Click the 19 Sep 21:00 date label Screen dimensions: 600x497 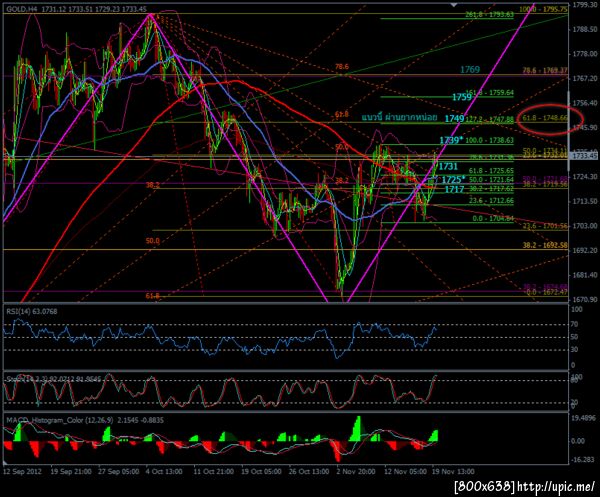click(x=71, y=471)
